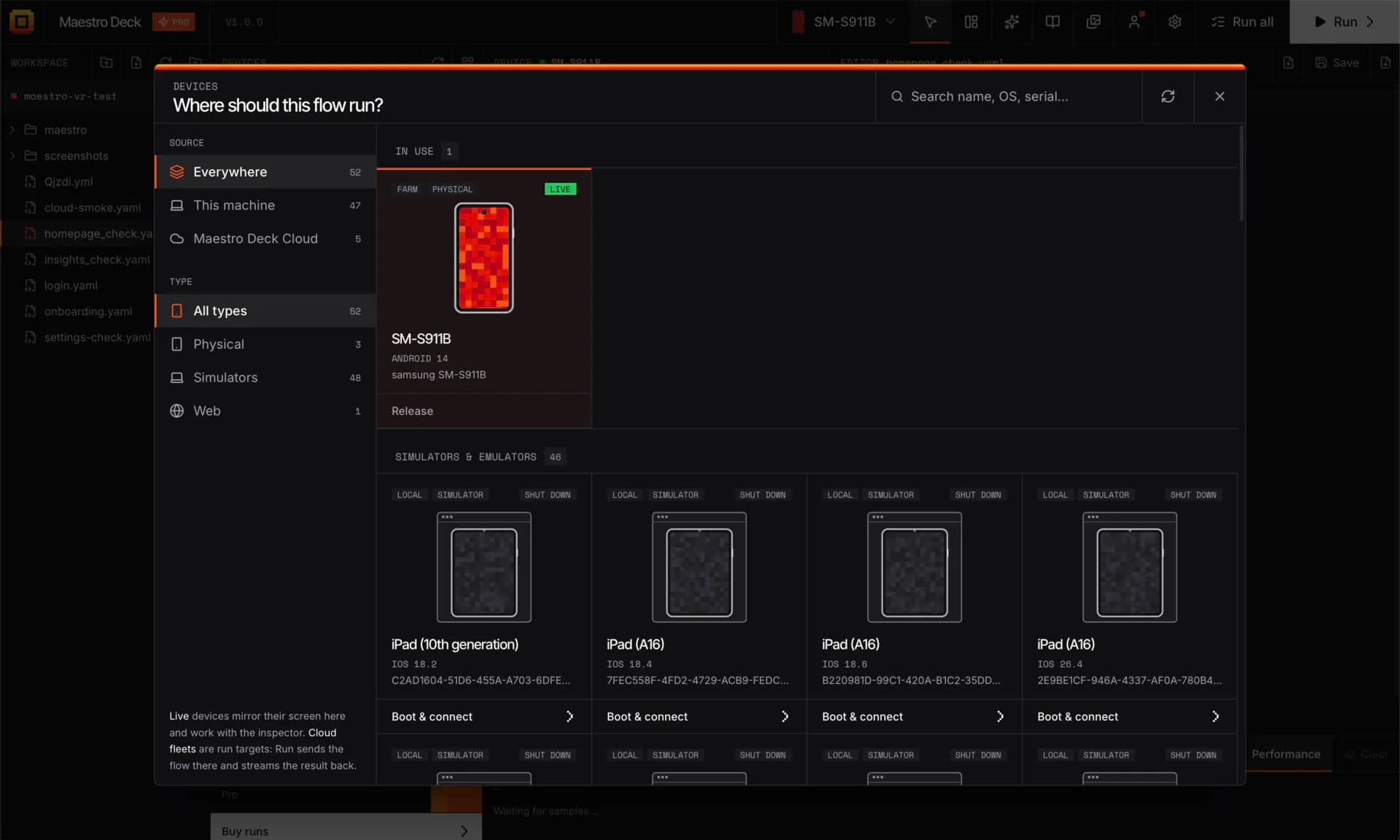Click the search name, OS, serial field

point(1008,96)
